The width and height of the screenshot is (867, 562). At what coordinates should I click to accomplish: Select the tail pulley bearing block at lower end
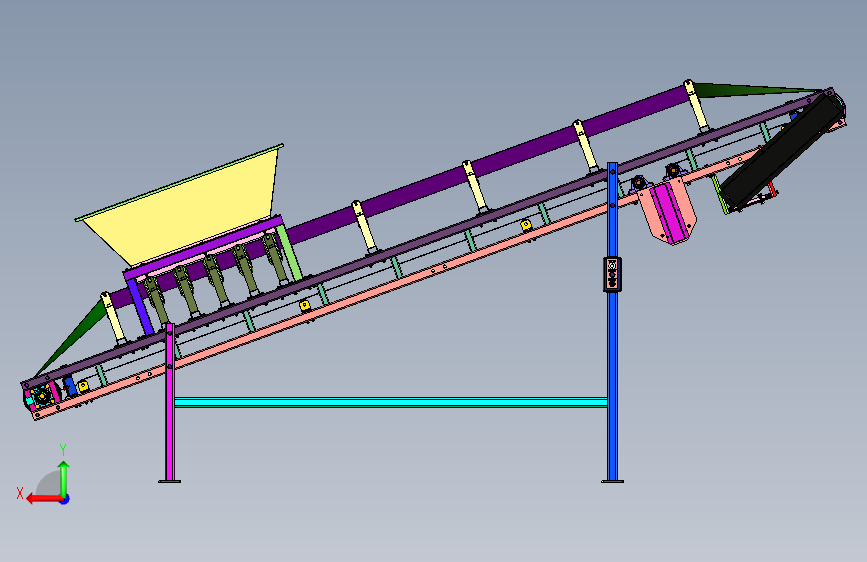41,396
